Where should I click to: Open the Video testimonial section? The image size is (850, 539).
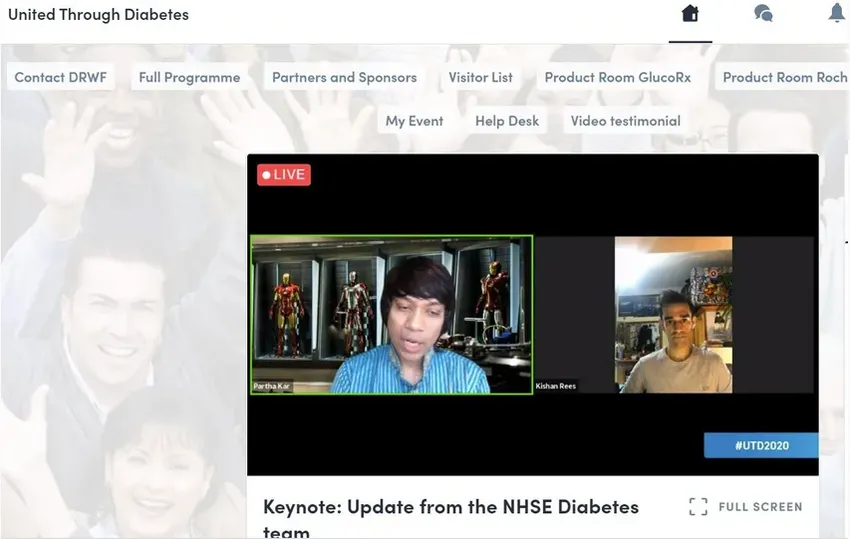[x=625, y=121]
